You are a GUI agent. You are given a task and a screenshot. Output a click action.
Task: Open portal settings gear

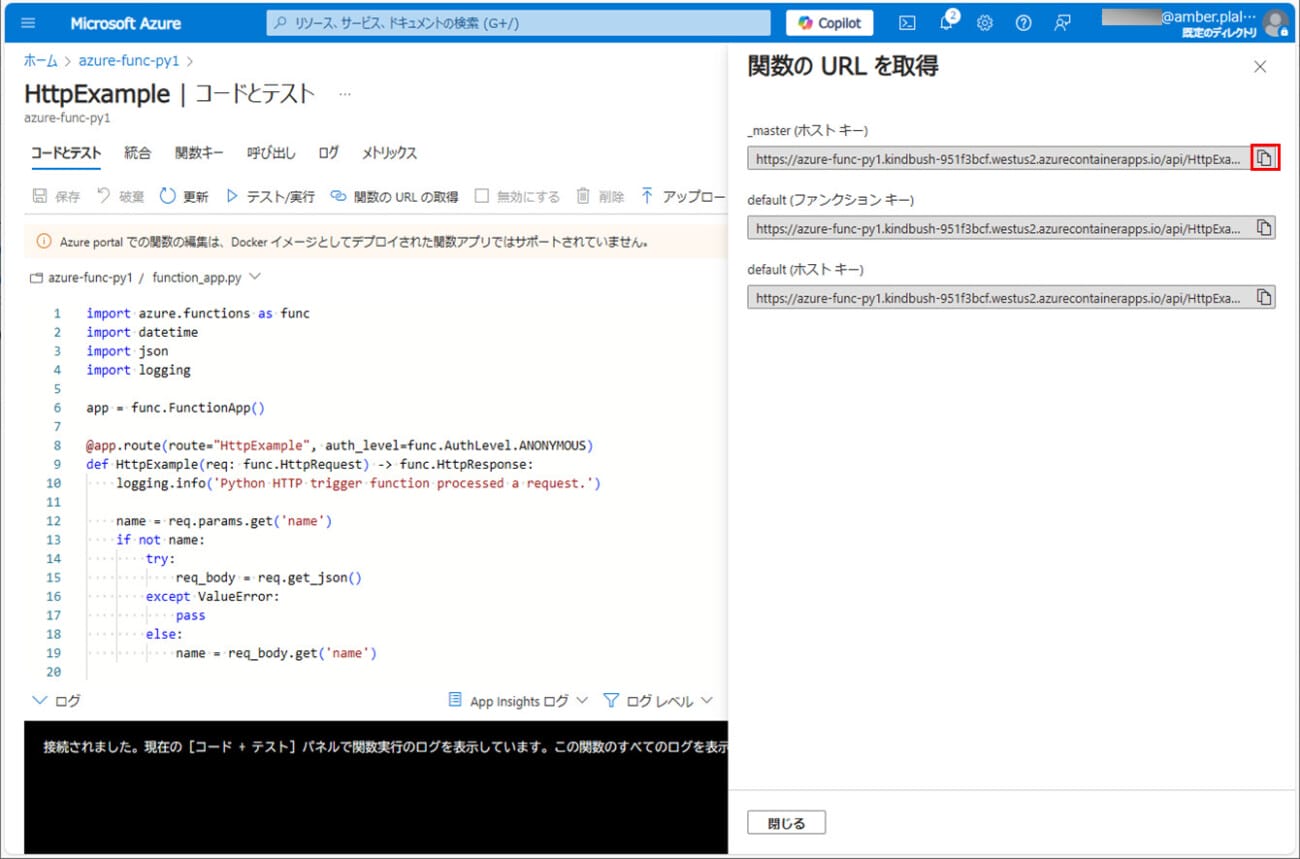coord(985,23)
